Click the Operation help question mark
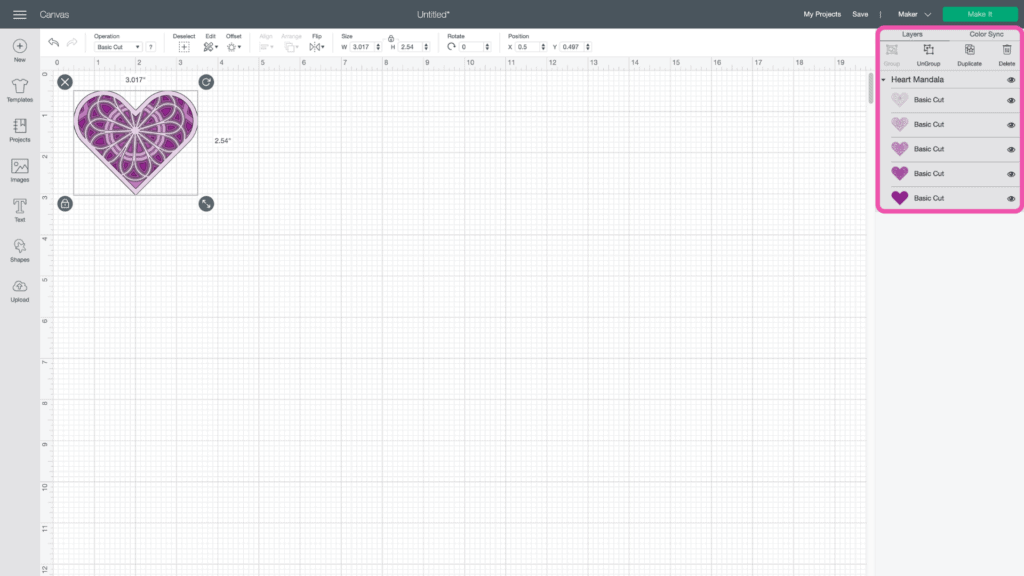This screenshot has height=576, width=1024. 151,47
